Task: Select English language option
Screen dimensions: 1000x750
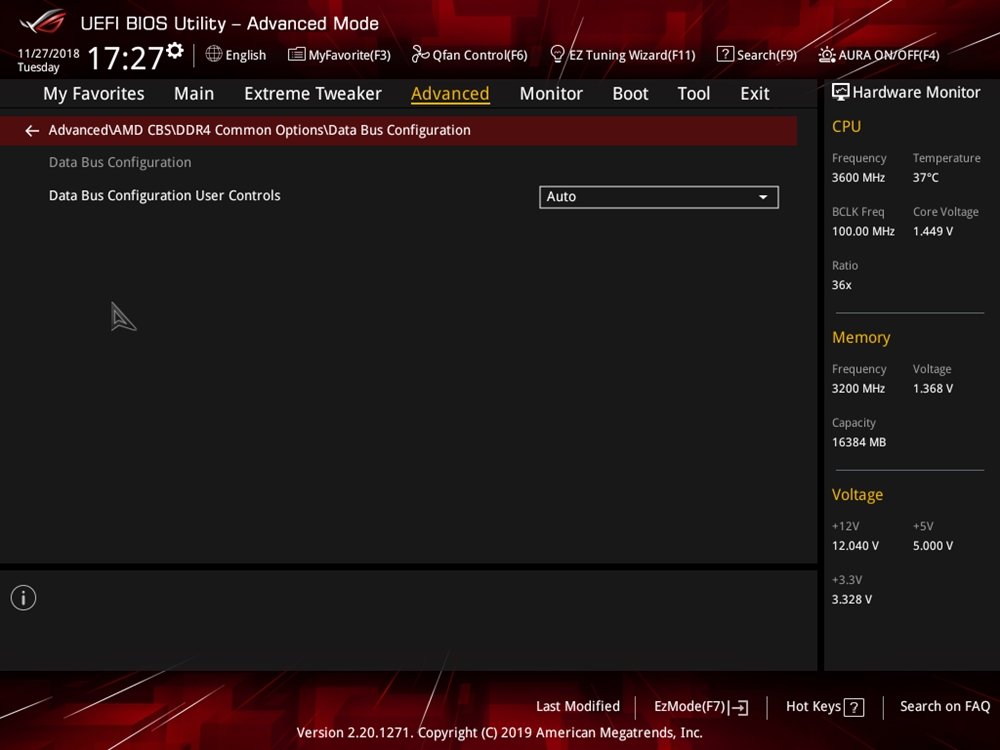Action: click(246, 55)
